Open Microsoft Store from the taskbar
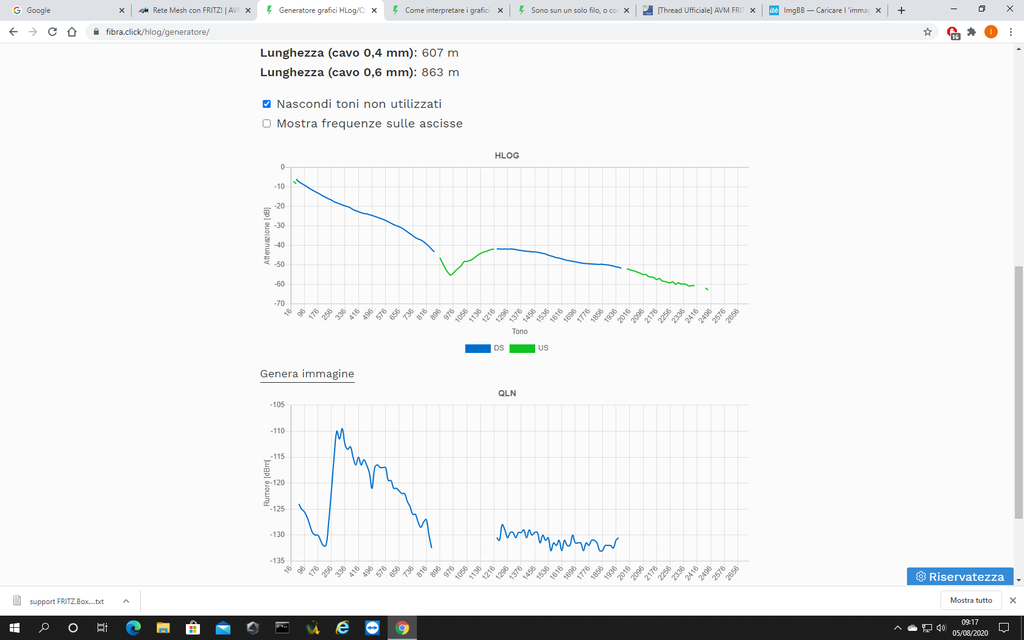Viewport: 1024px width, 640px height. coord(193,628)
